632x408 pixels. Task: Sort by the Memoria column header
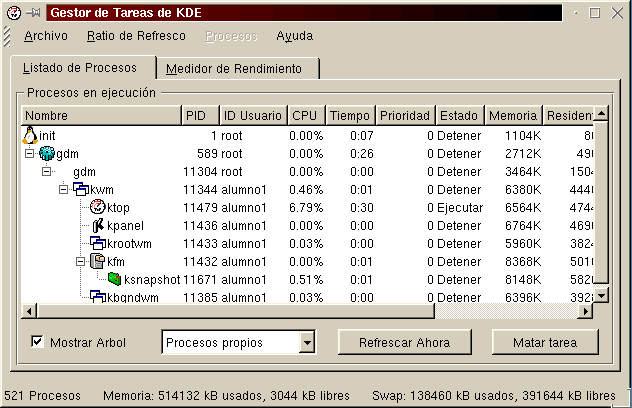(514, 116)
